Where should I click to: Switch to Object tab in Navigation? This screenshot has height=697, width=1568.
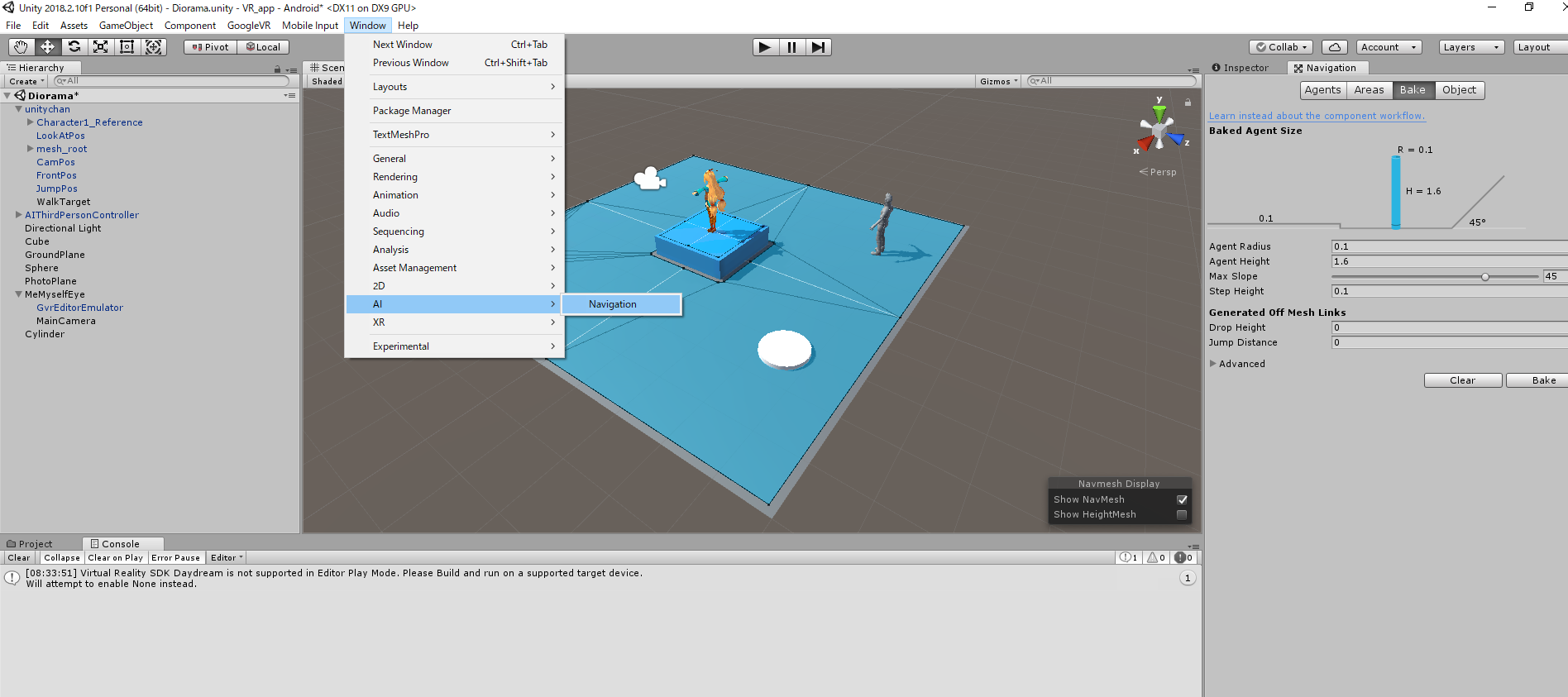(1459, 90)
